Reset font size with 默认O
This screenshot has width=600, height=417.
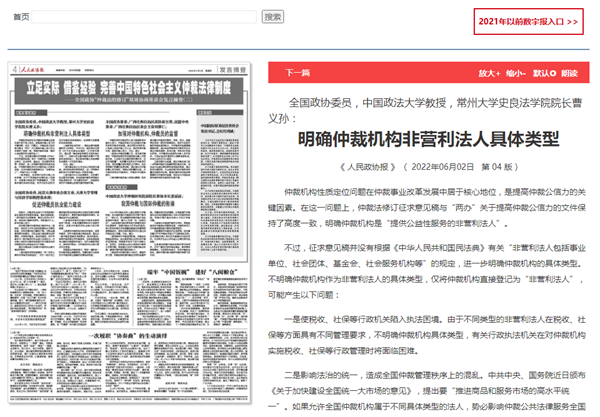pos(544,73)
